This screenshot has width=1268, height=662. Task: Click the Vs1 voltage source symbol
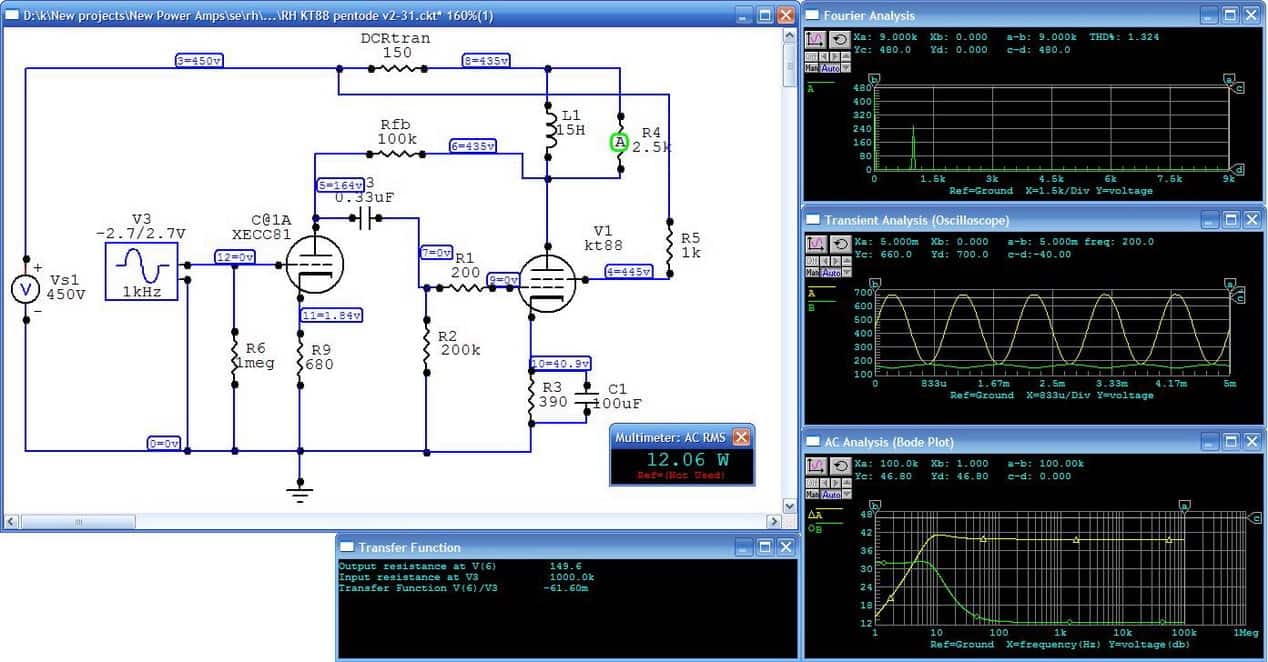click(x=25, y=289)
